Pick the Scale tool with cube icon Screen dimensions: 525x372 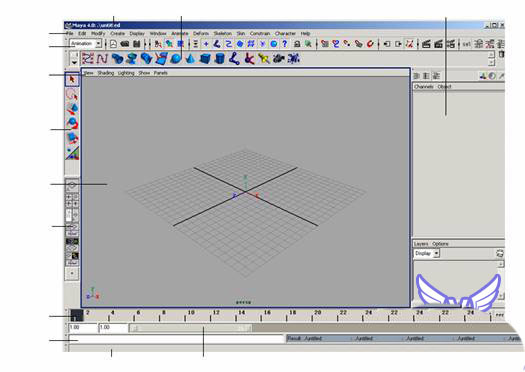pos(72,138)
